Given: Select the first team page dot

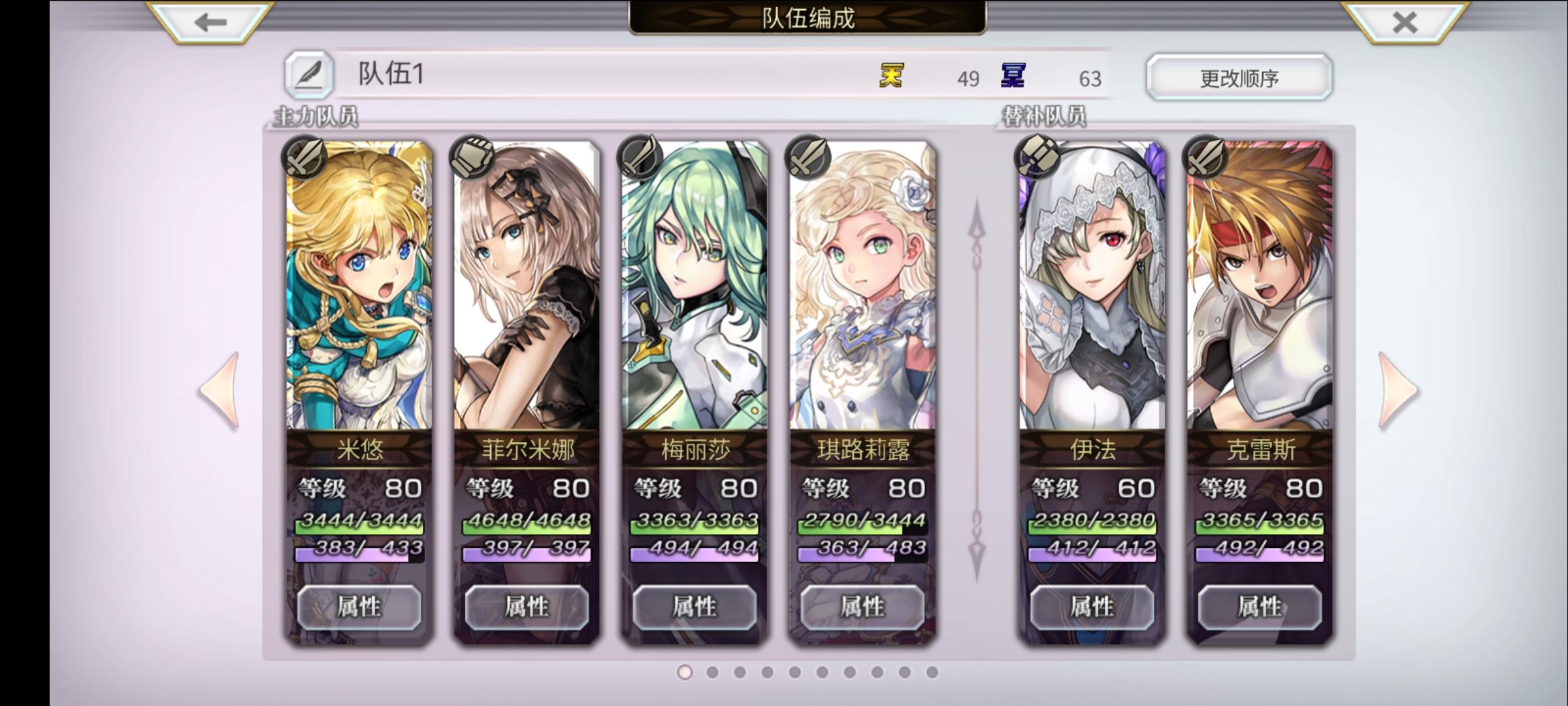Looking at the screenshot, I should click(685, 672).
